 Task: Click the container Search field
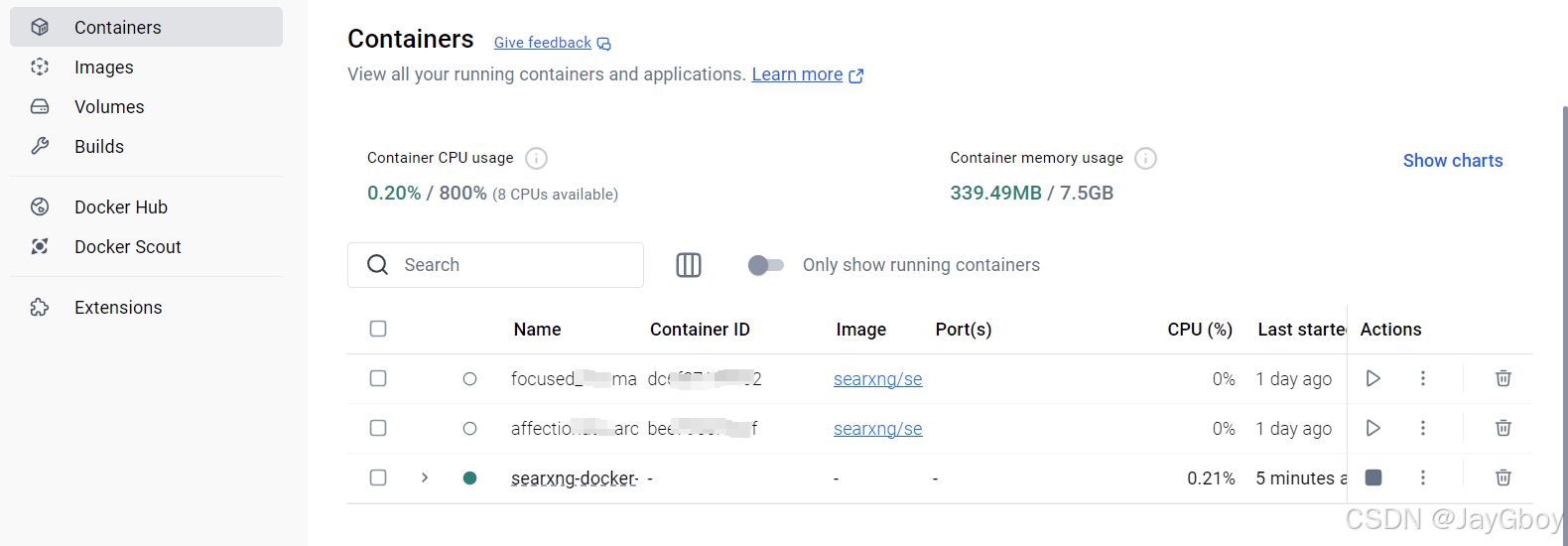click(495, 265)
